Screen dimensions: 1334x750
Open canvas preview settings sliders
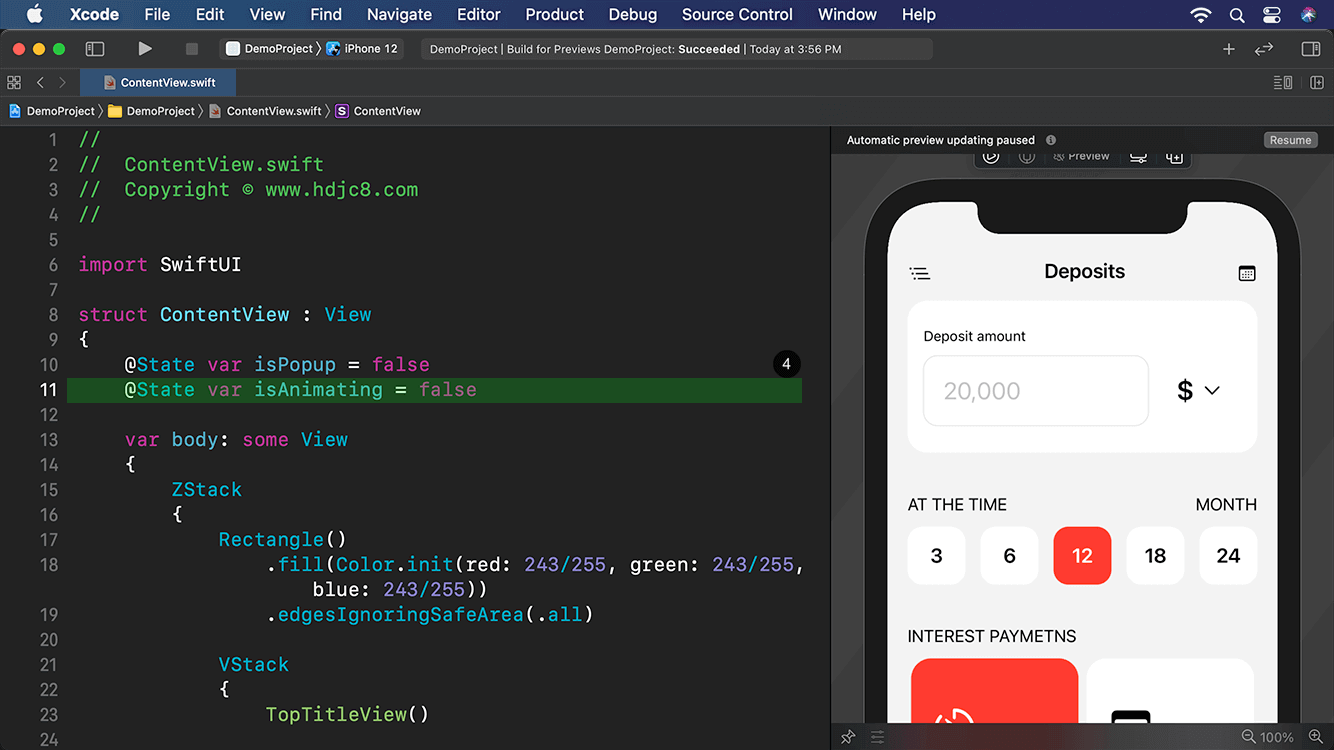click(878, 737)
